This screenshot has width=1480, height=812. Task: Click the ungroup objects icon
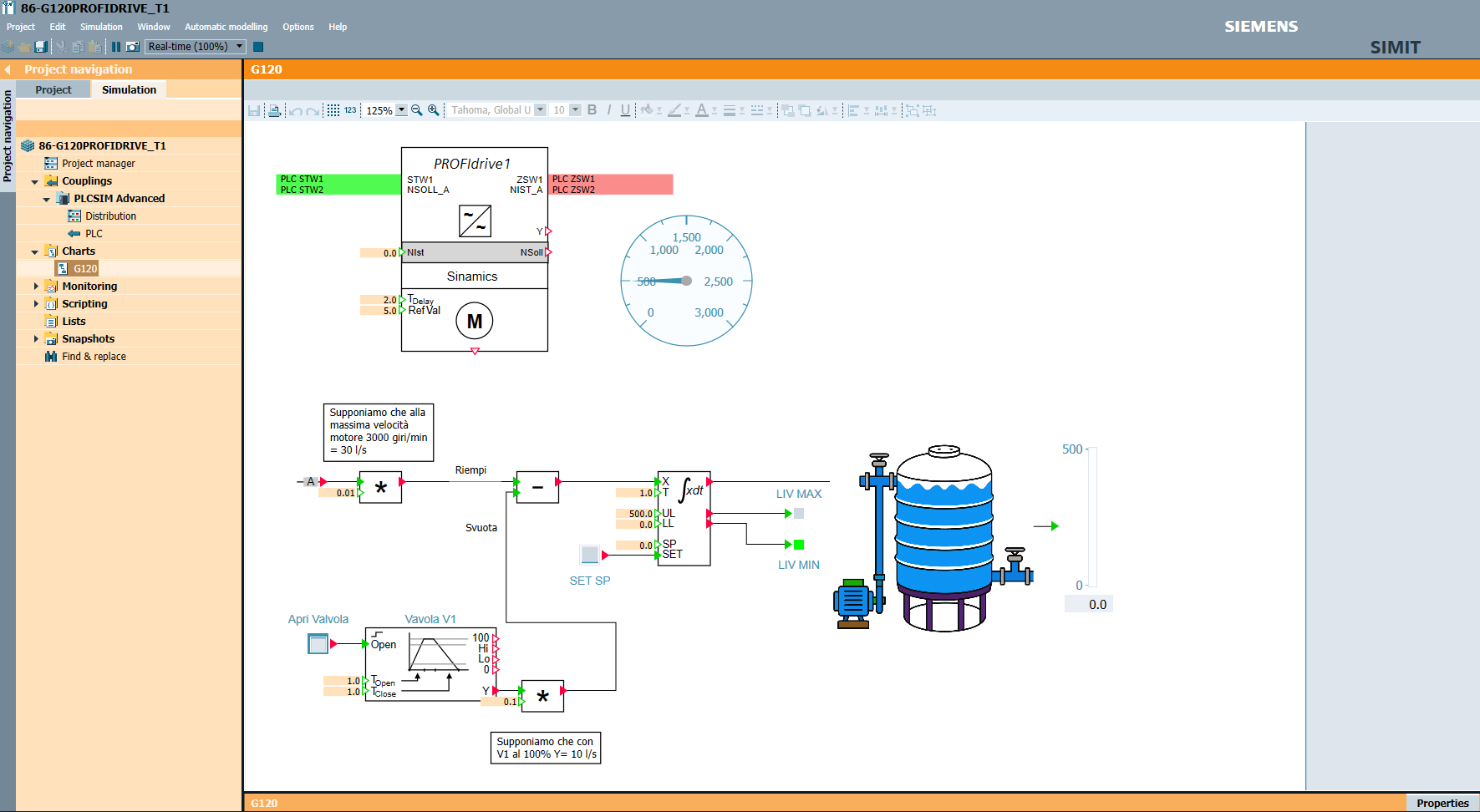[x=928, y=110]
